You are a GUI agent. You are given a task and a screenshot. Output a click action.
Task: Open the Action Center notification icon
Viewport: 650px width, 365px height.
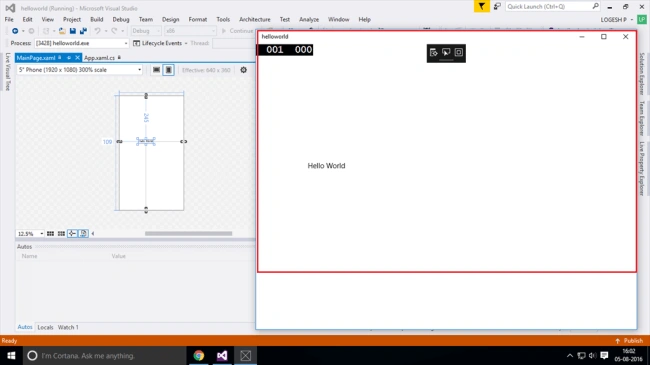point(604,355)
